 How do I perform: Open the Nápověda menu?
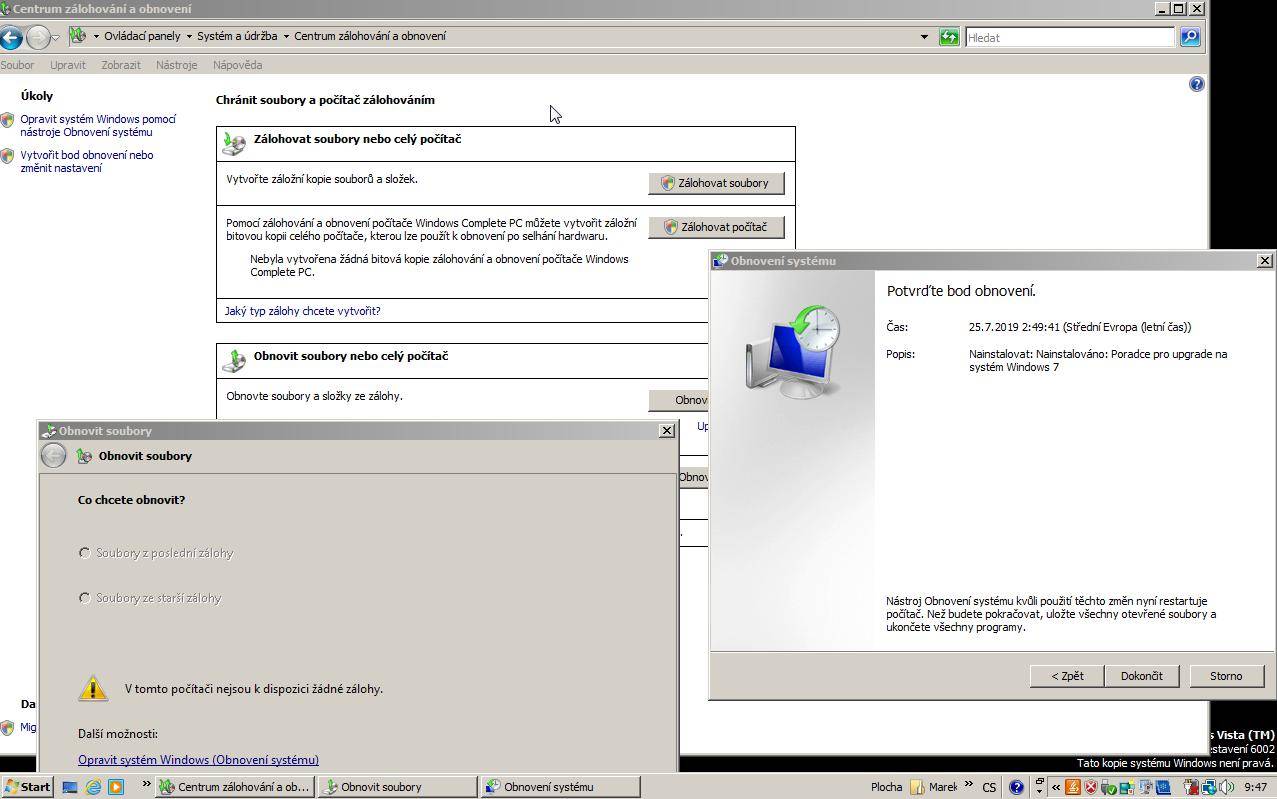(x=238, y=65)
